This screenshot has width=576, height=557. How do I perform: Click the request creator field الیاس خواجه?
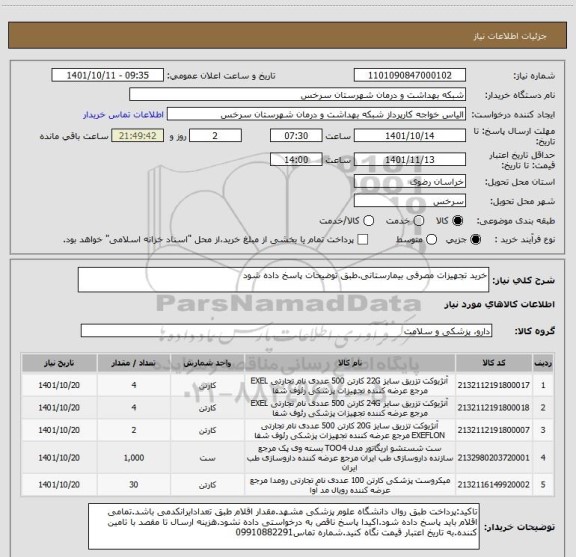click(316, 115)
